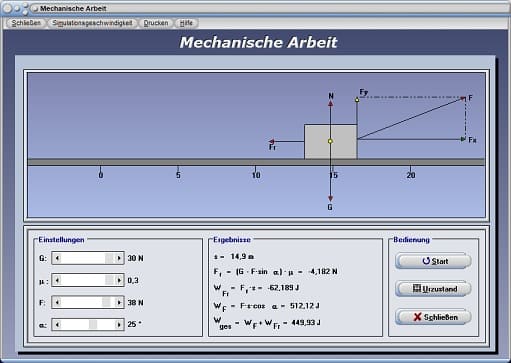Reset simulation with the Urzustand button
The height and width of the screenshot is (363, 511).
point(433,289)
